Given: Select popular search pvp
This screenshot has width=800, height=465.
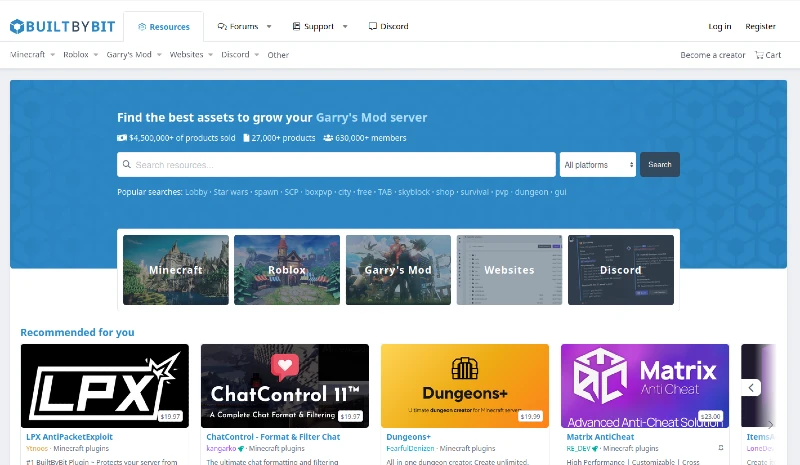Looking at the screenshot, I should [502, 192].
